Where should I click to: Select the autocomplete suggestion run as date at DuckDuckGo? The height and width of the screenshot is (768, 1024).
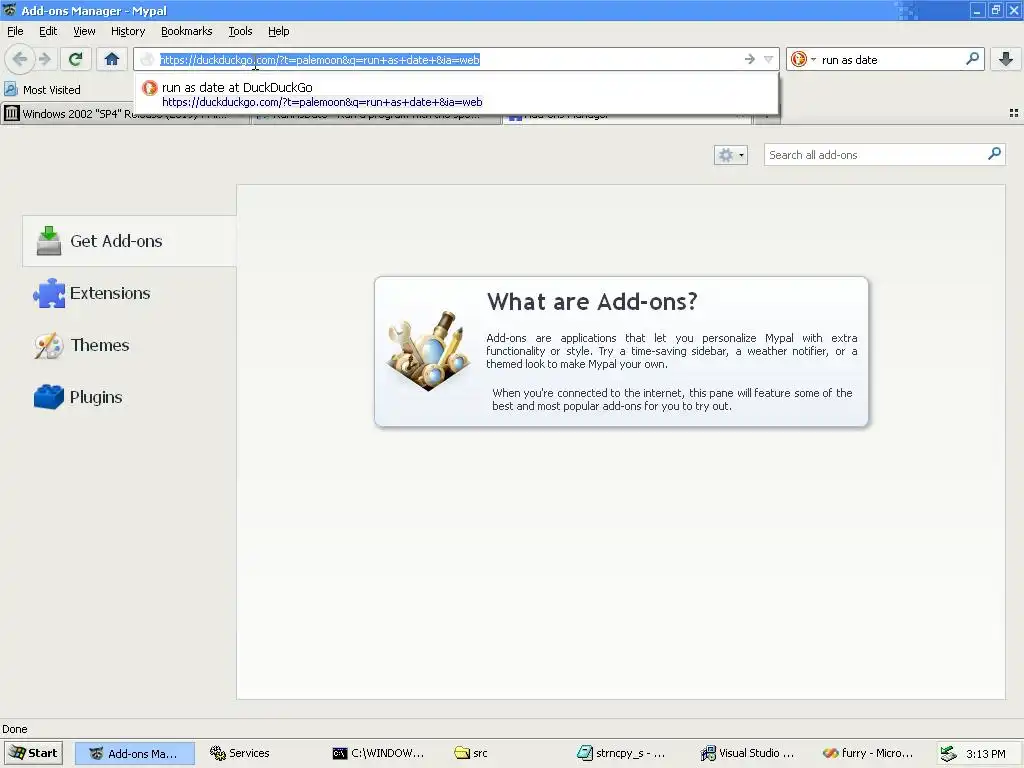coord(456,94)
